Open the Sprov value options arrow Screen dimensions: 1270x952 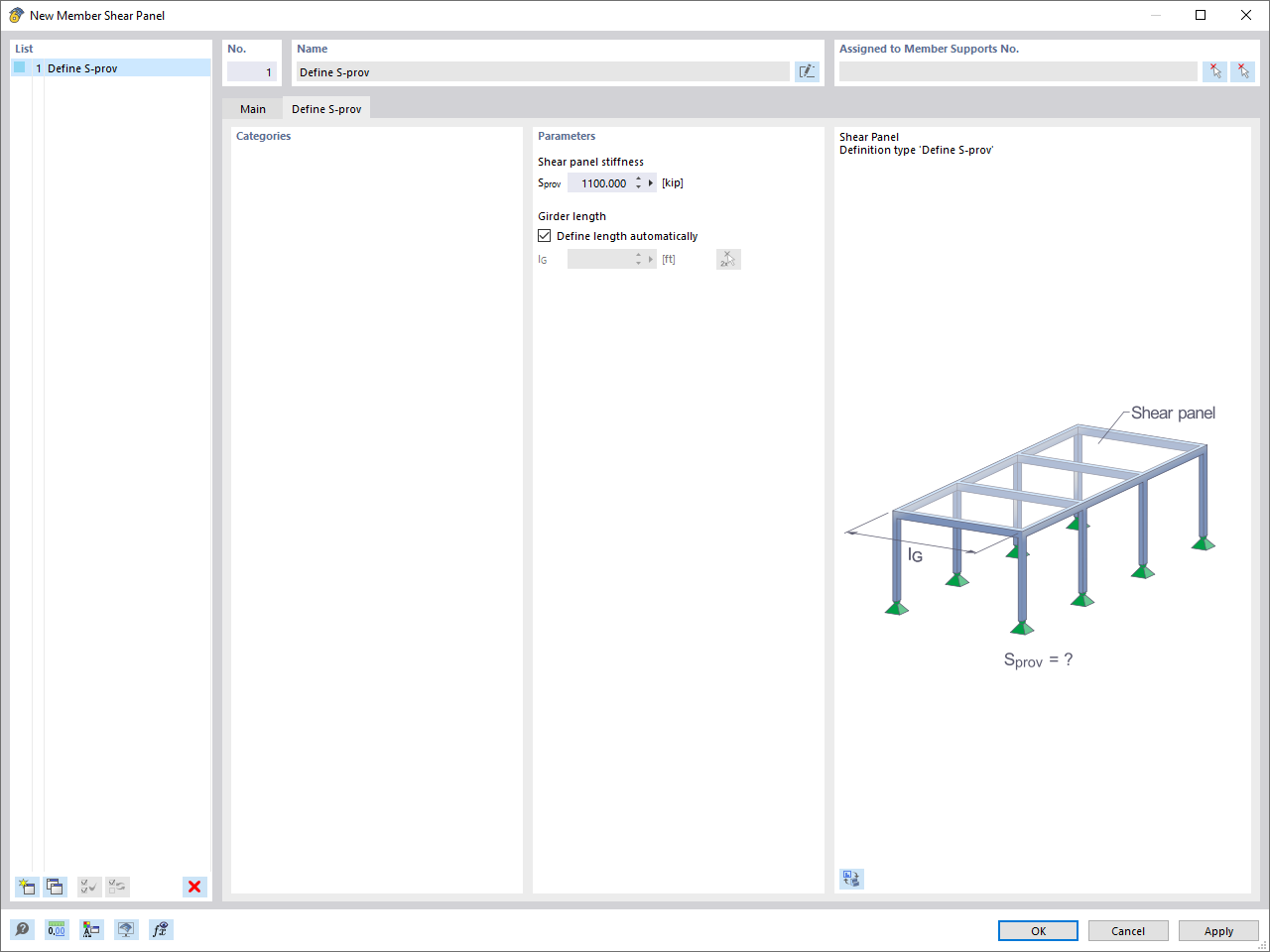tap(652, 182)
